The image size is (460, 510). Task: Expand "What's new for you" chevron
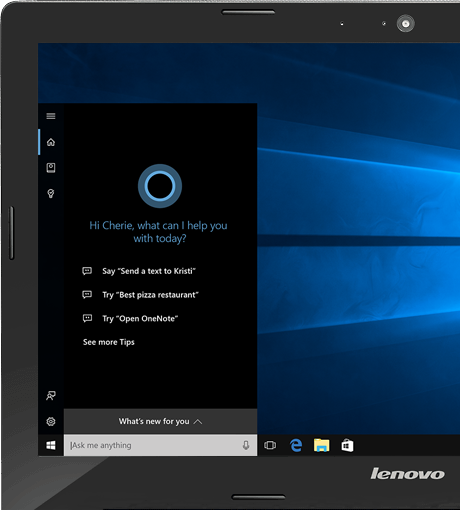click(198, 422)
